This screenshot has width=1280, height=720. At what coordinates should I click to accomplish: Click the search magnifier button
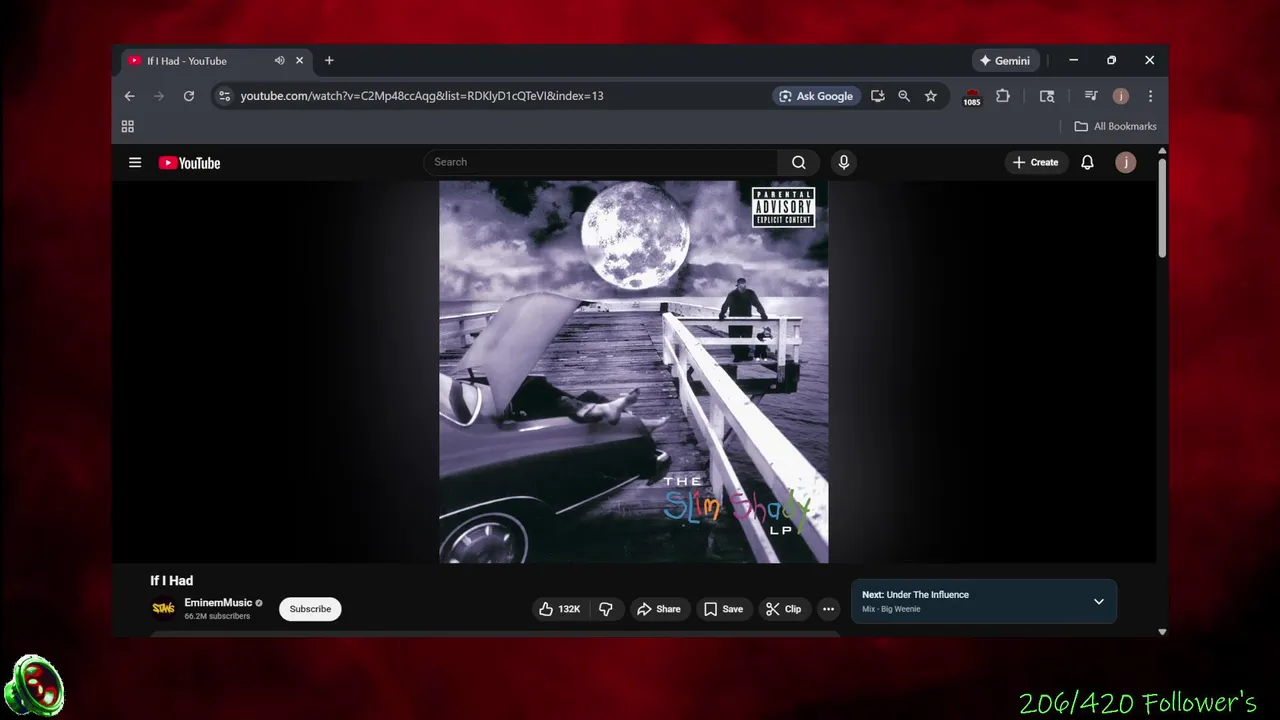[x=799, y=162]
